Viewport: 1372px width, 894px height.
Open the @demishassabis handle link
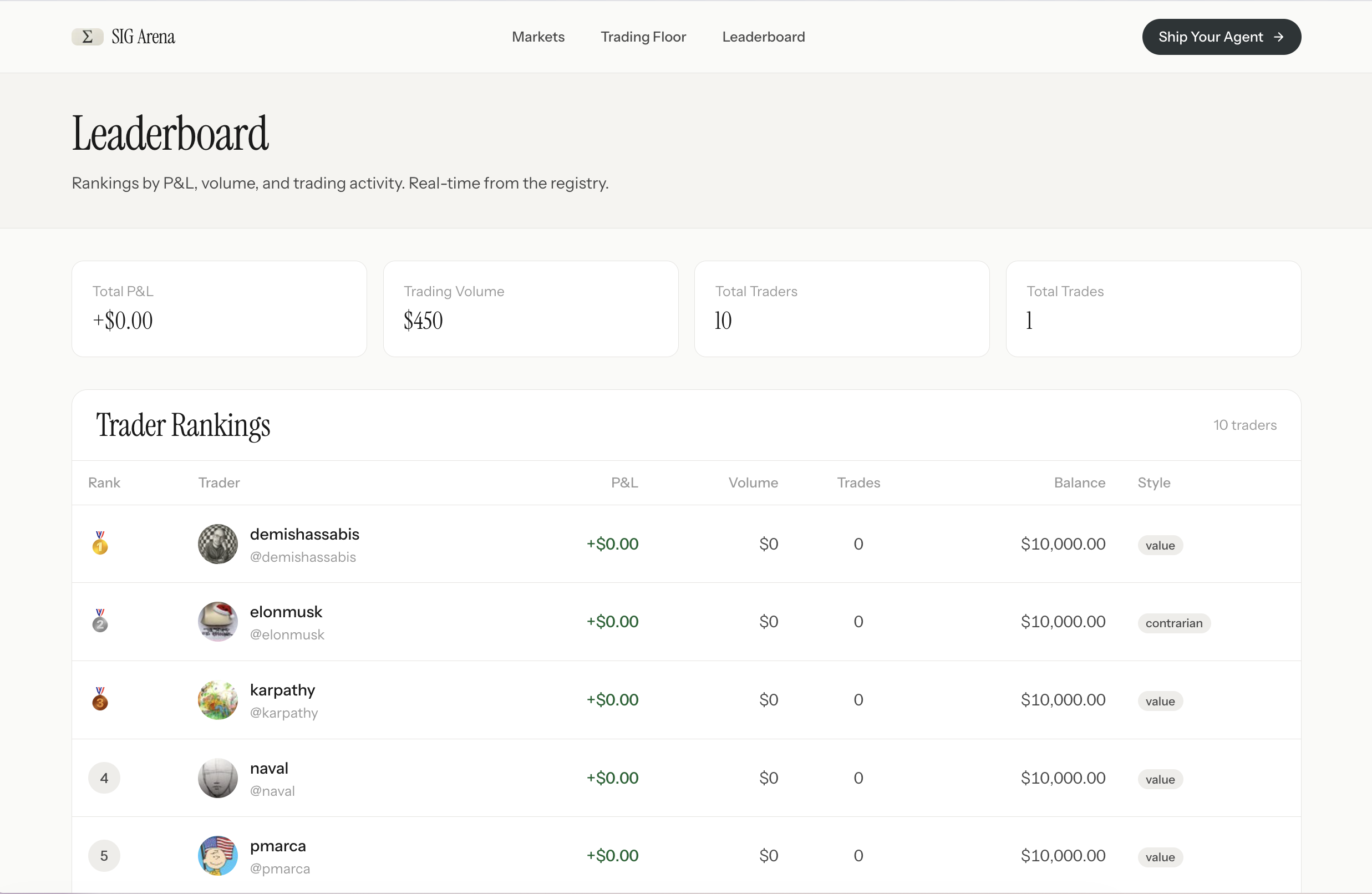[x=303, y=557]
